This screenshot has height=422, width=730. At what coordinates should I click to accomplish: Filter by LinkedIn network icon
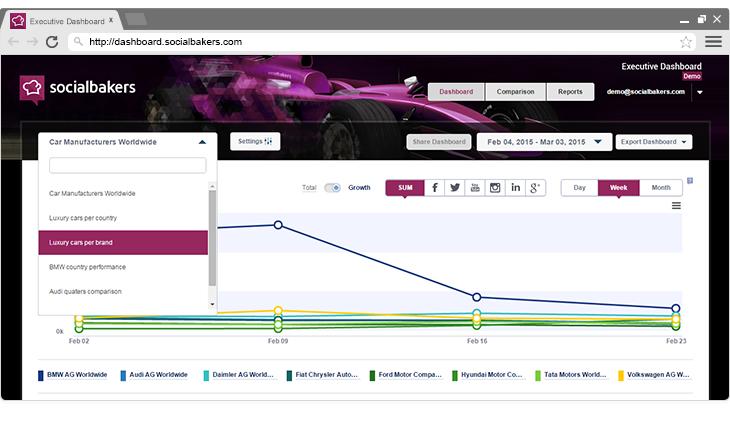pos(515,188)
